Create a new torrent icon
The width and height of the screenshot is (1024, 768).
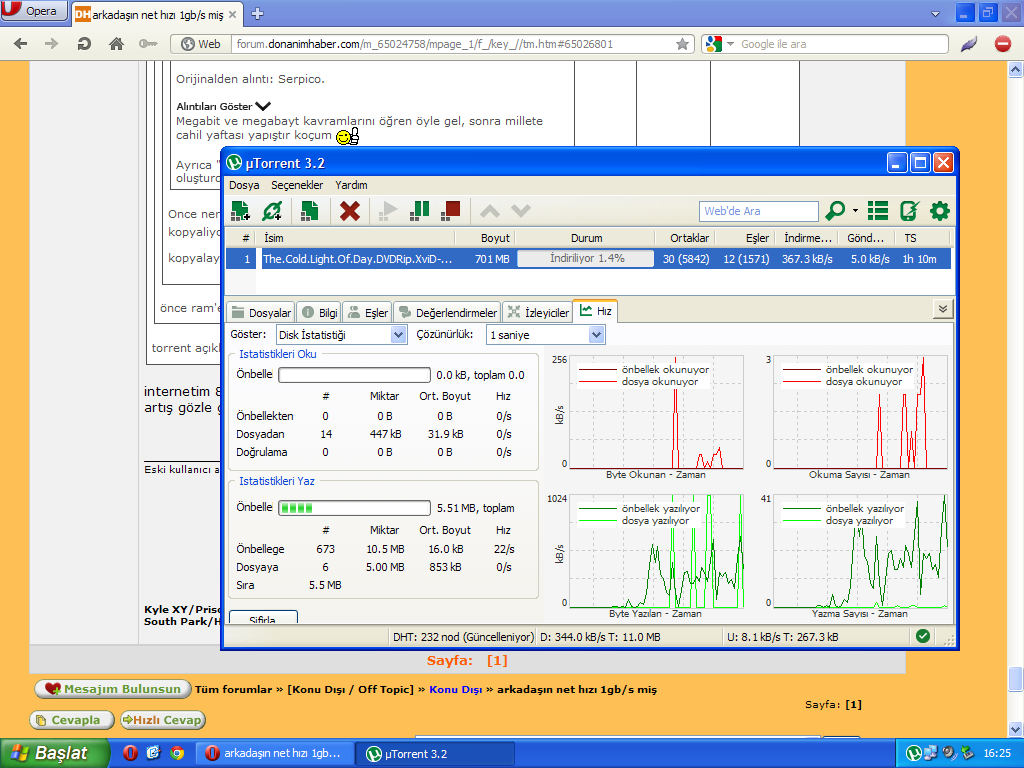tap(310, 211)
